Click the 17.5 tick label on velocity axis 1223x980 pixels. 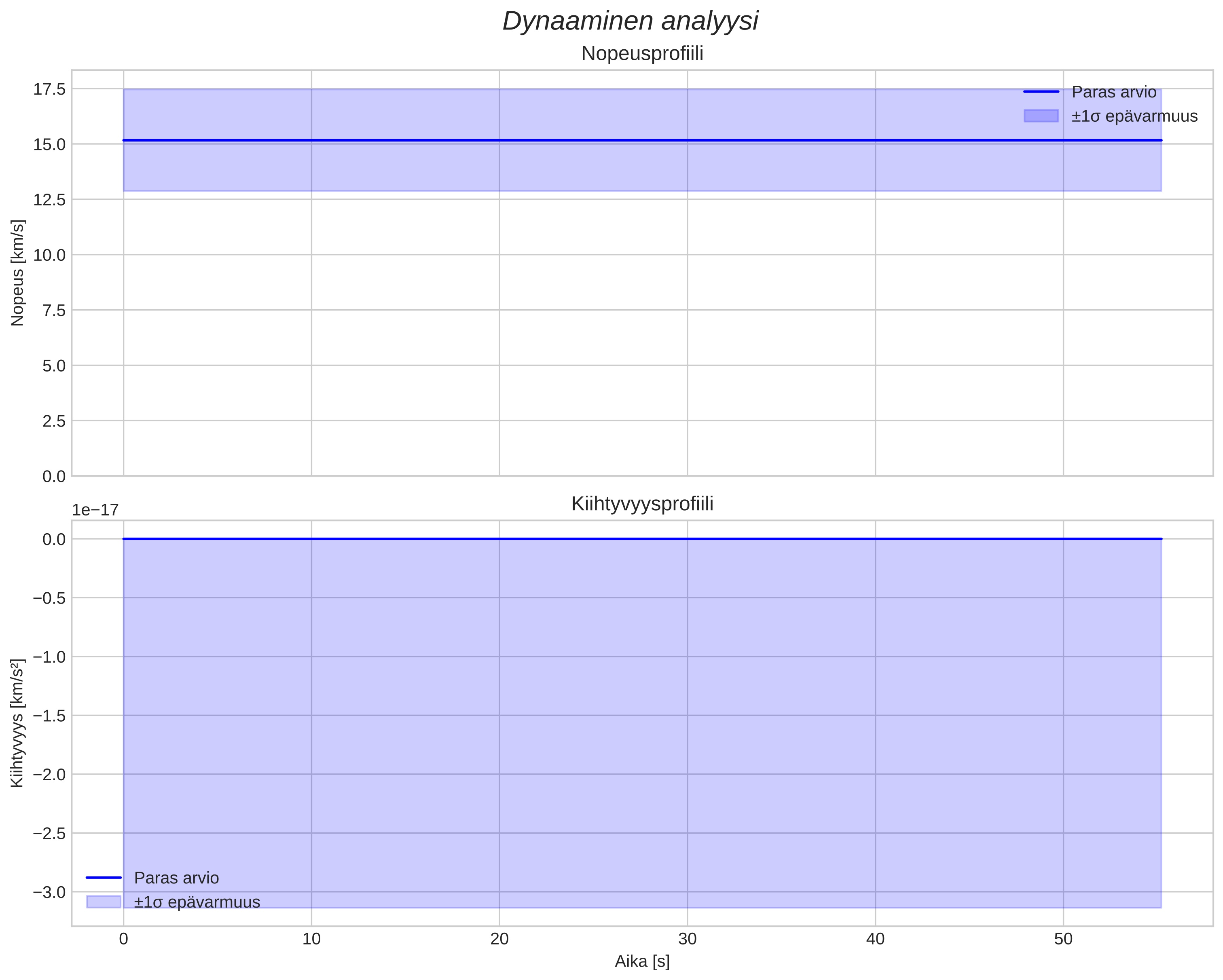coord(49,89)
